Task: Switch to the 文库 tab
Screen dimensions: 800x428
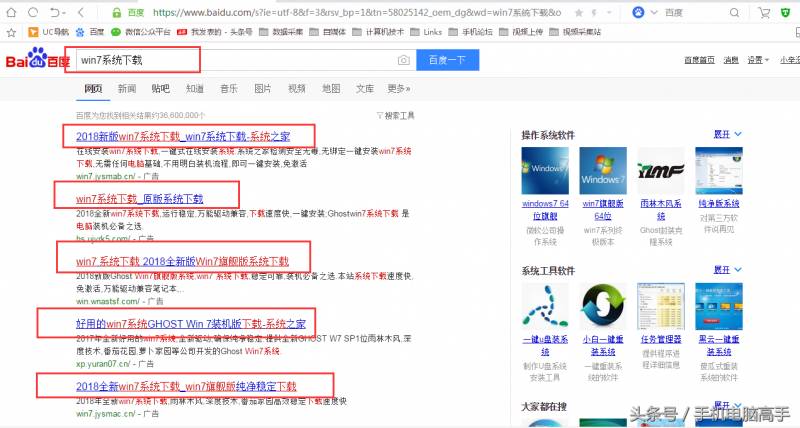Action: click(x=365, y=89)
